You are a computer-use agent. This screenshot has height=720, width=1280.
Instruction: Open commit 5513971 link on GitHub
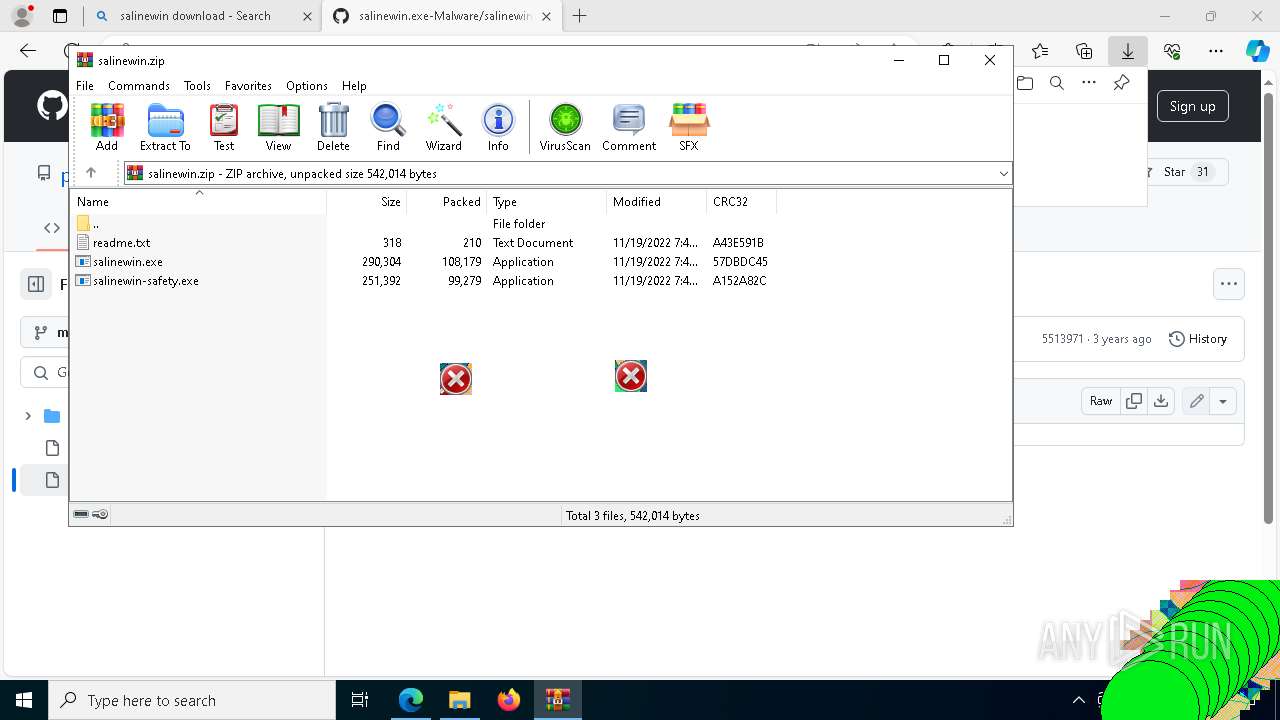(x=1062, y=339)
